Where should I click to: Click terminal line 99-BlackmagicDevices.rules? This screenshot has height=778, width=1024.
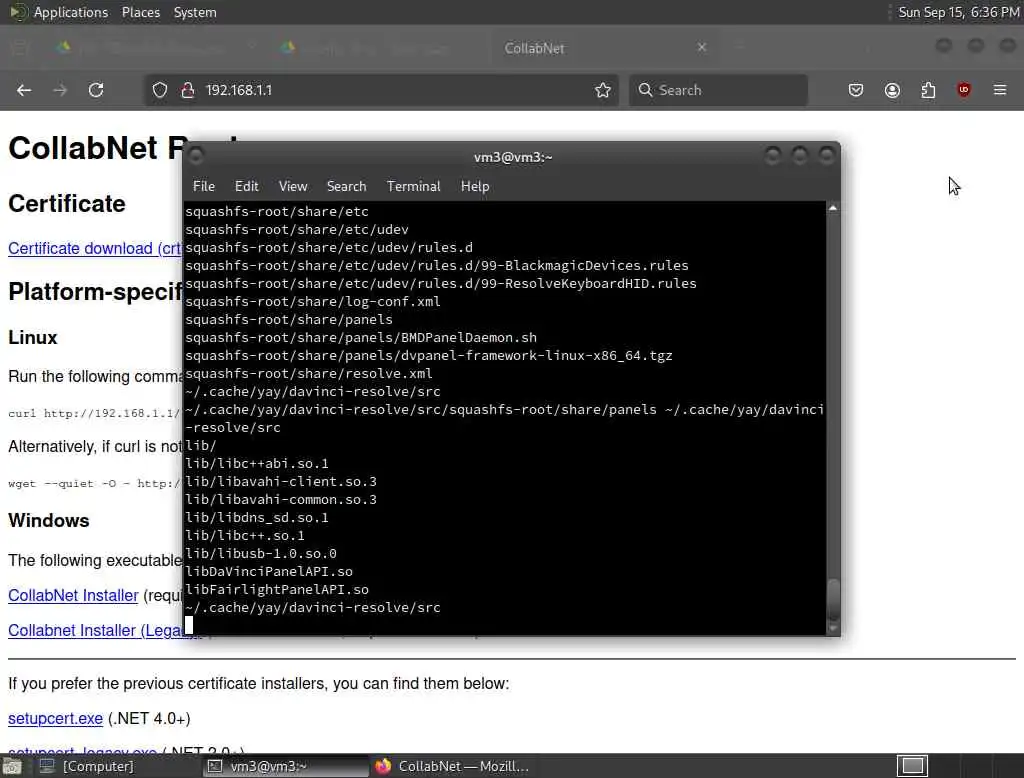tap(437, 266)
